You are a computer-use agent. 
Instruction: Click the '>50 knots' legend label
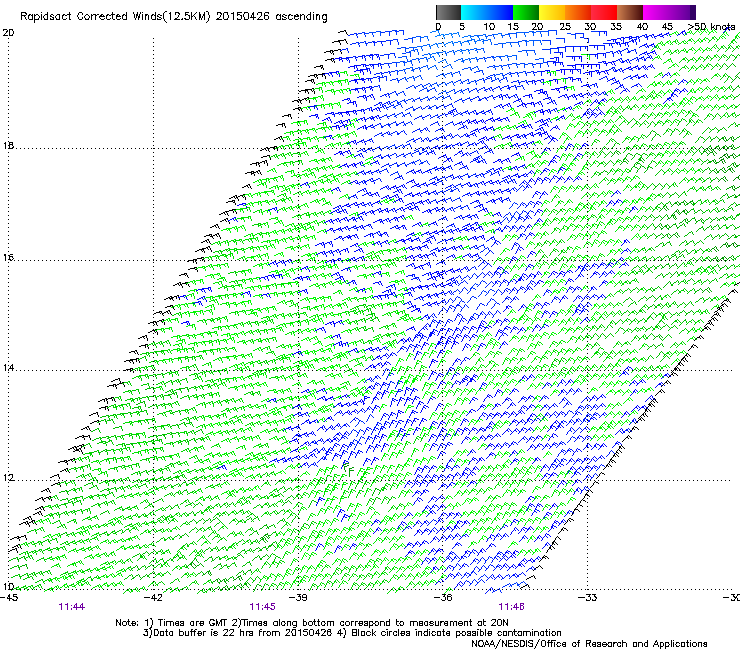click(712, 27)
